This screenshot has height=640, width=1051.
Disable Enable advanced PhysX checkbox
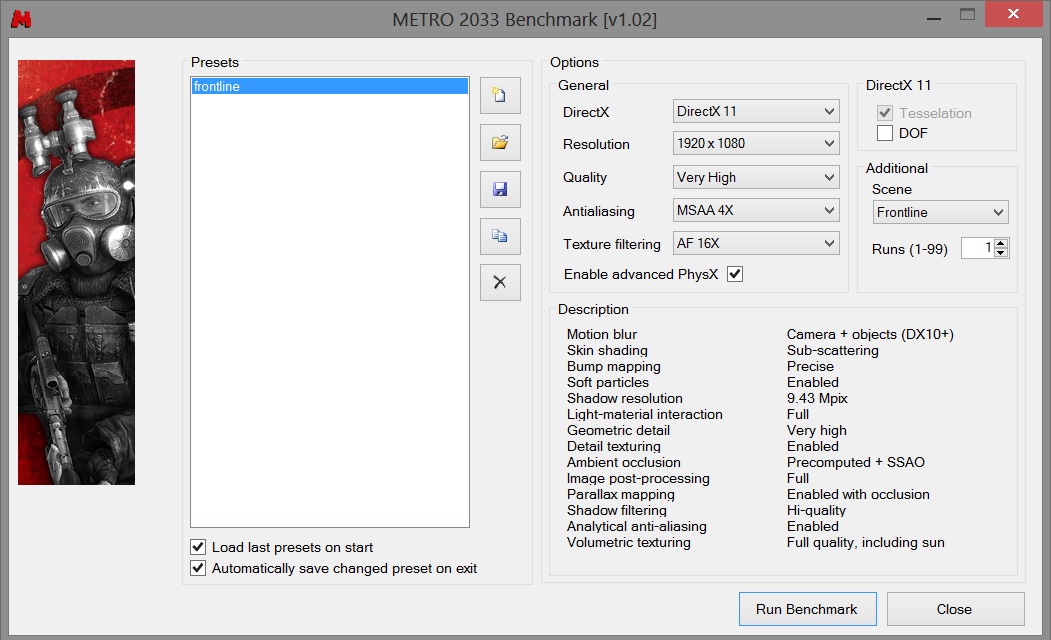tap(735, 274)
